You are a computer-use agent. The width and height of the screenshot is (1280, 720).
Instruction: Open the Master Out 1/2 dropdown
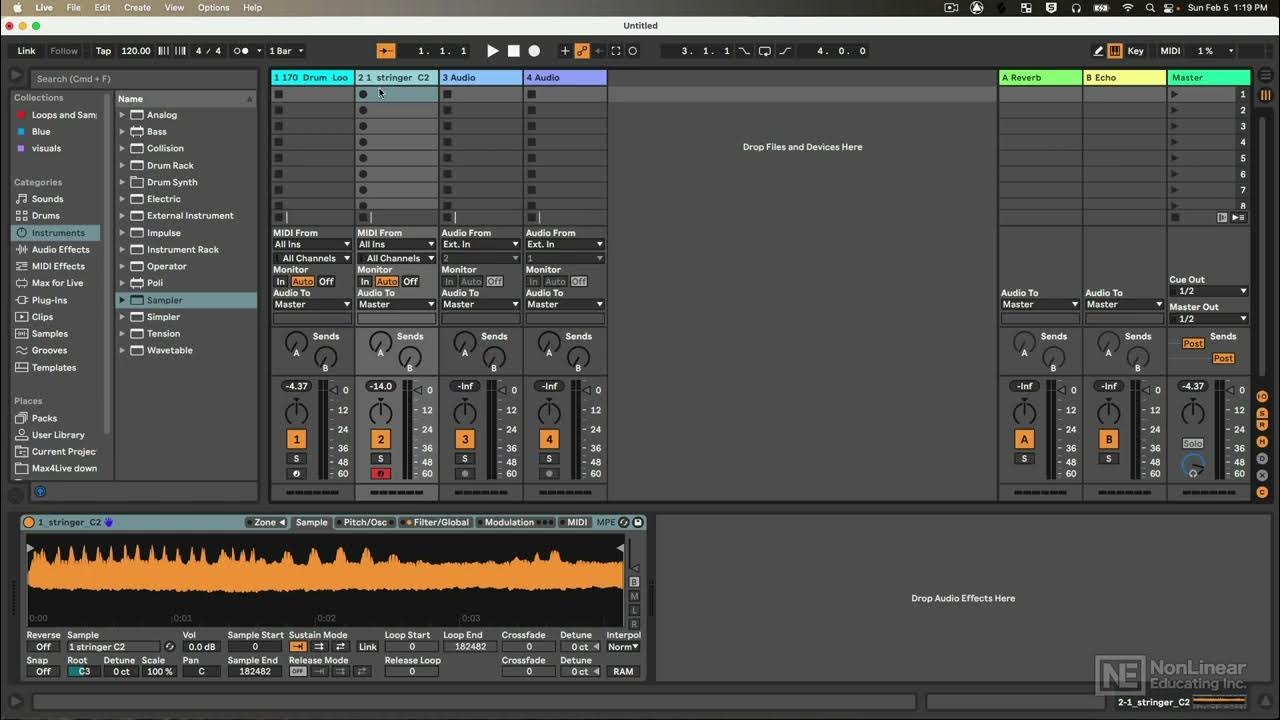click(1209, 319)
